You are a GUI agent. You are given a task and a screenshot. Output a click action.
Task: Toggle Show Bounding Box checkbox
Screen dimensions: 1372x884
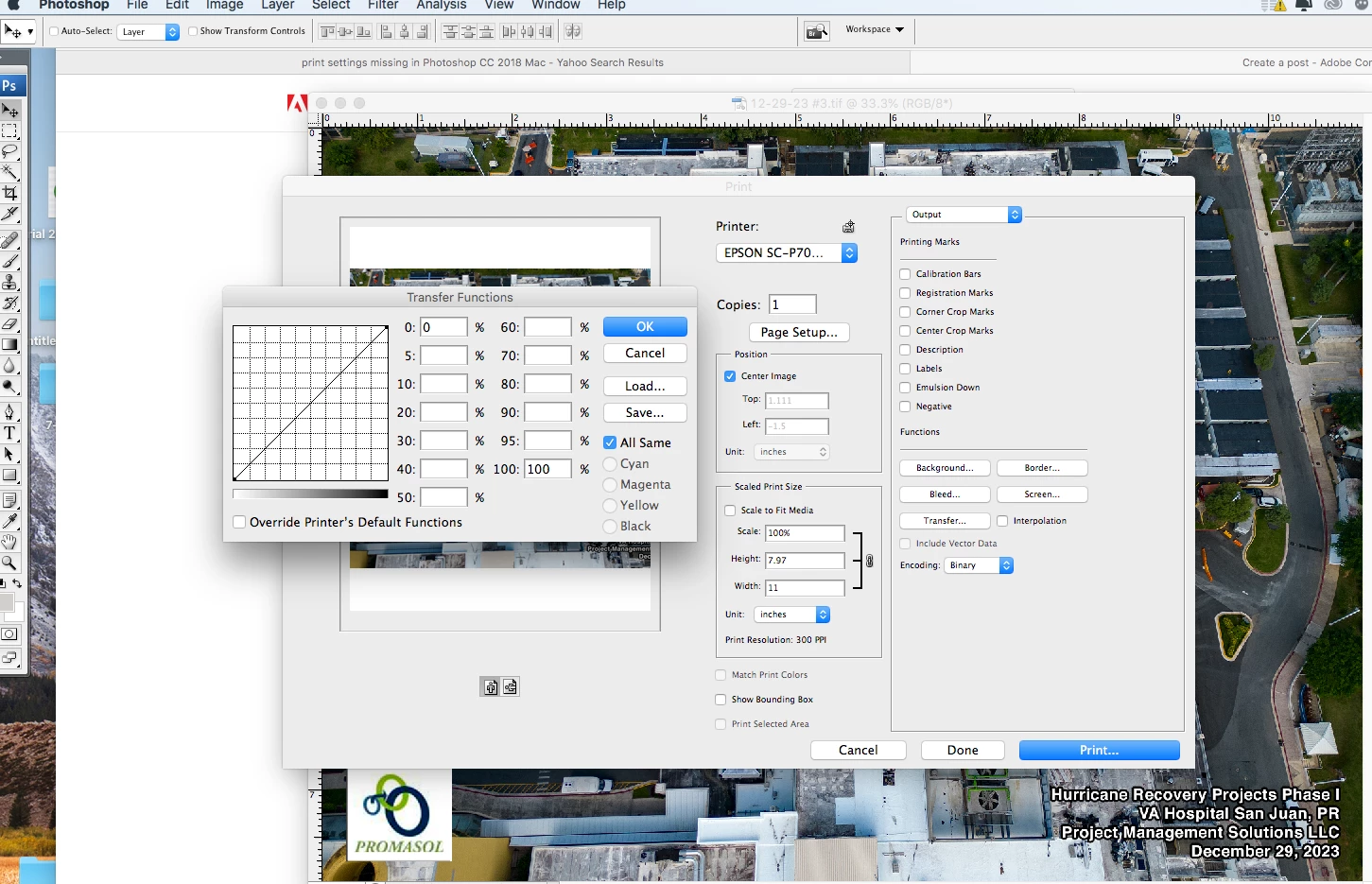721,700
